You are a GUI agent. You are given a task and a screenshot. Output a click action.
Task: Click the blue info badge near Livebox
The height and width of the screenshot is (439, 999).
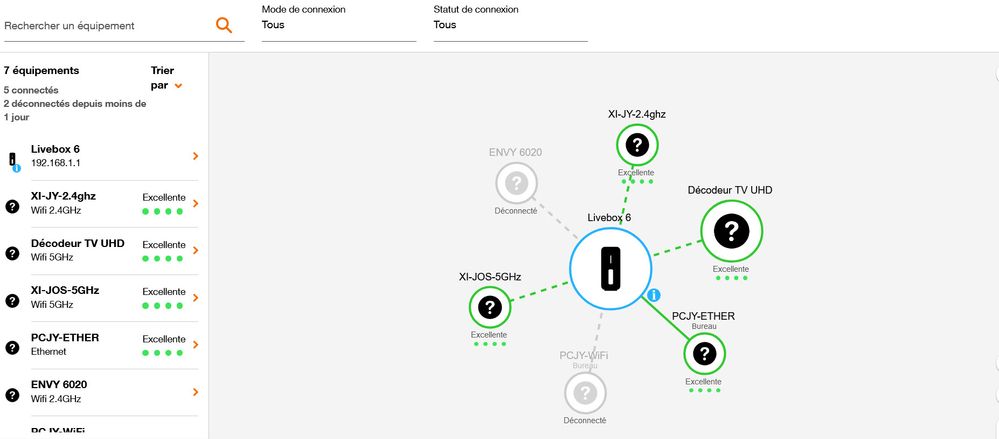tap(653, 295)
